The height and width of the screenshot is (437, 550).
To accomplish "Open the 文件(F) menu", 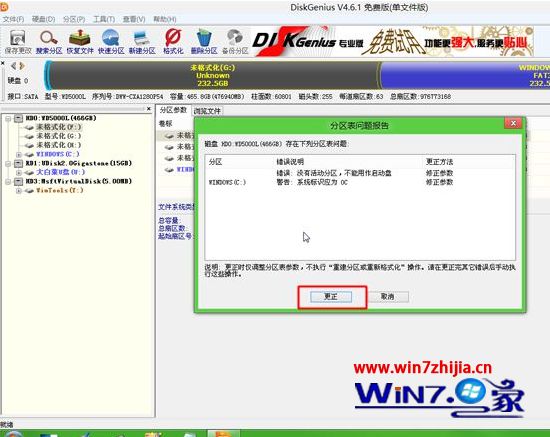I will click(13, 19).
